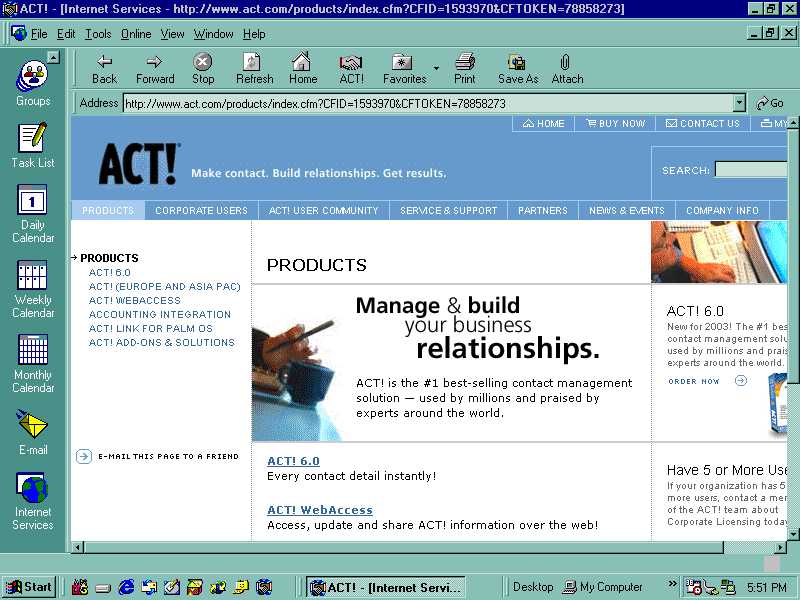Select ACT! USER COMMUNITY tab
Viewport: 800px width, 600px height.
pos(323,211)
